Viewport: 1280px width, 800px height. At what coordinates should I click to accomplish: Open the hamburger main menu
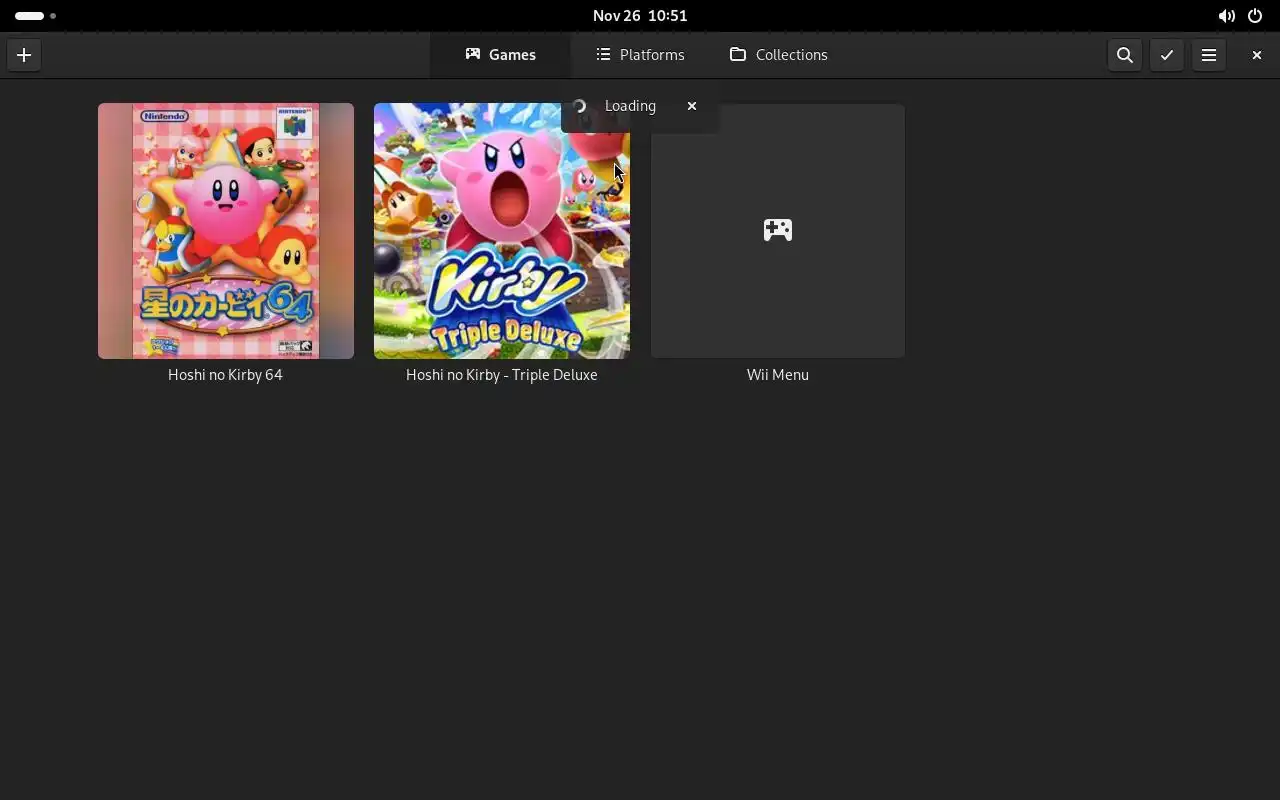(x=1209, y=55)
